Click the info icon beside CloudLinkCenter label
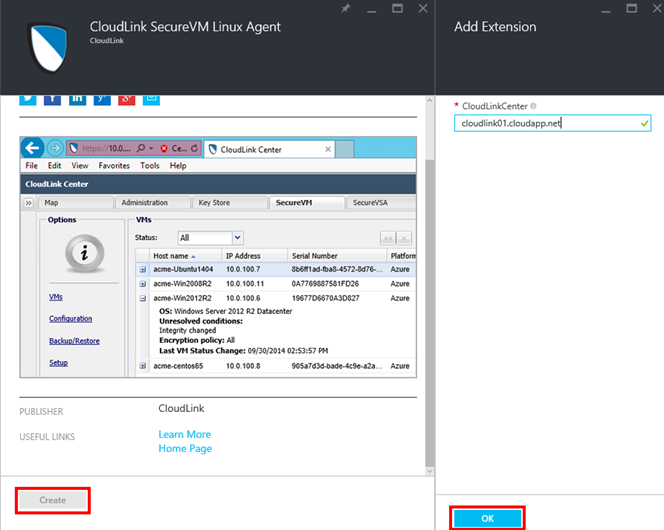The width and height of the screenshot is (664, 530). (533, 106)
